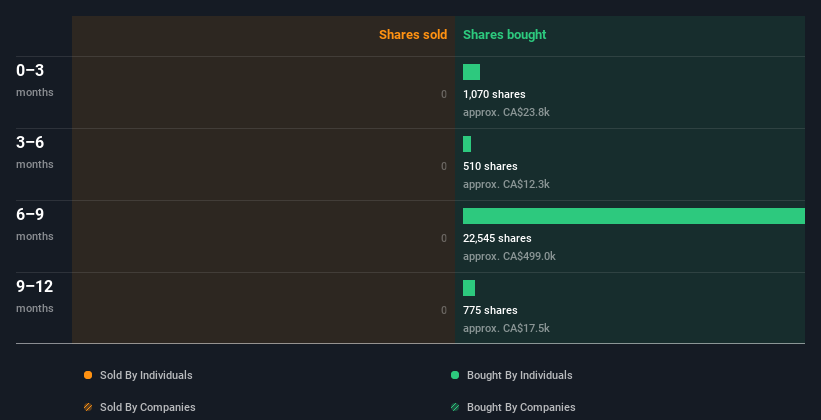Click the 510 shares value
Image resolution: width=821 pixels, height=420 pixels.
click(490, 166)
